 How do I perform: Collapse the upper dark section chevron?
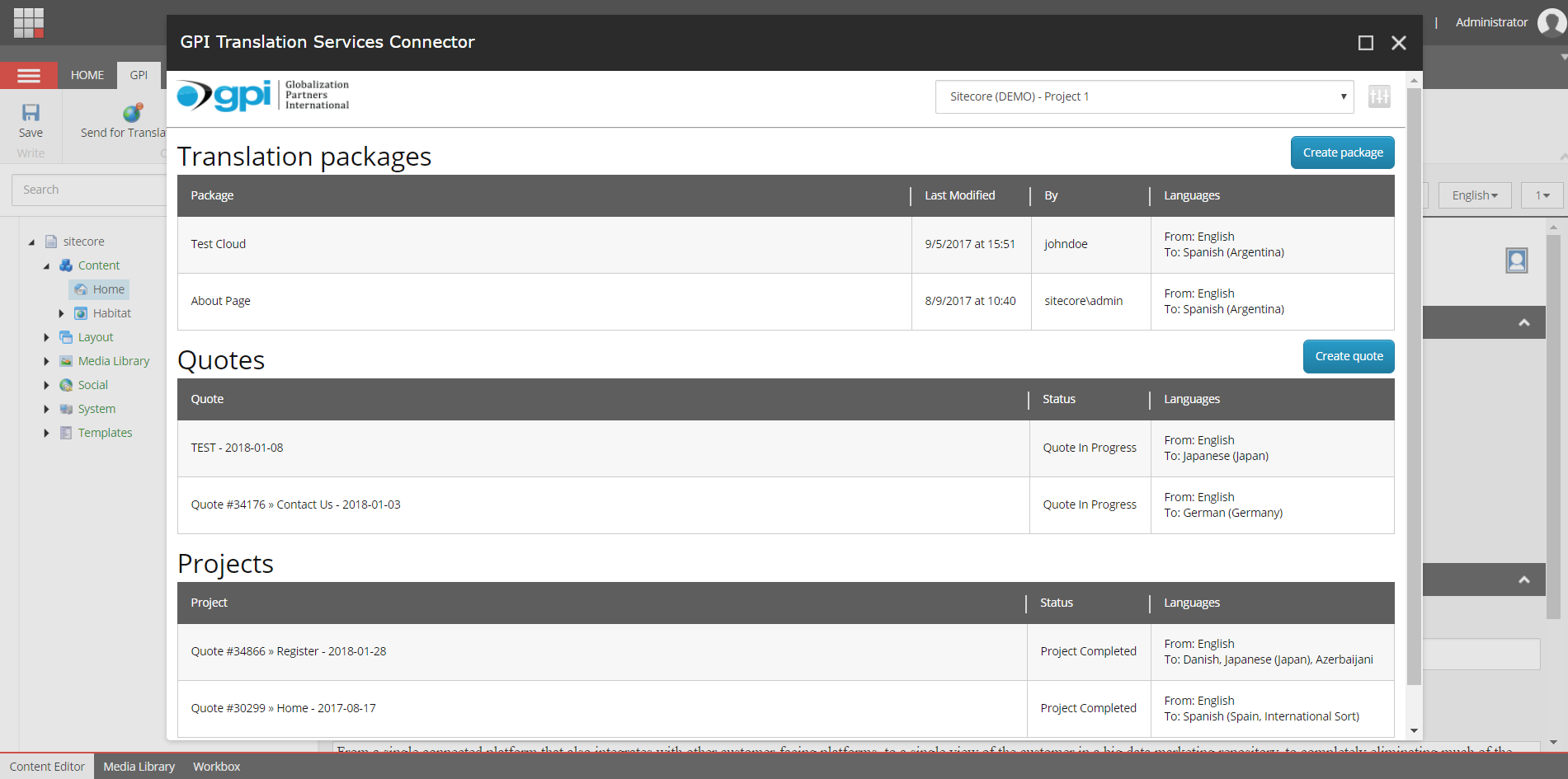click(1524, 322)
